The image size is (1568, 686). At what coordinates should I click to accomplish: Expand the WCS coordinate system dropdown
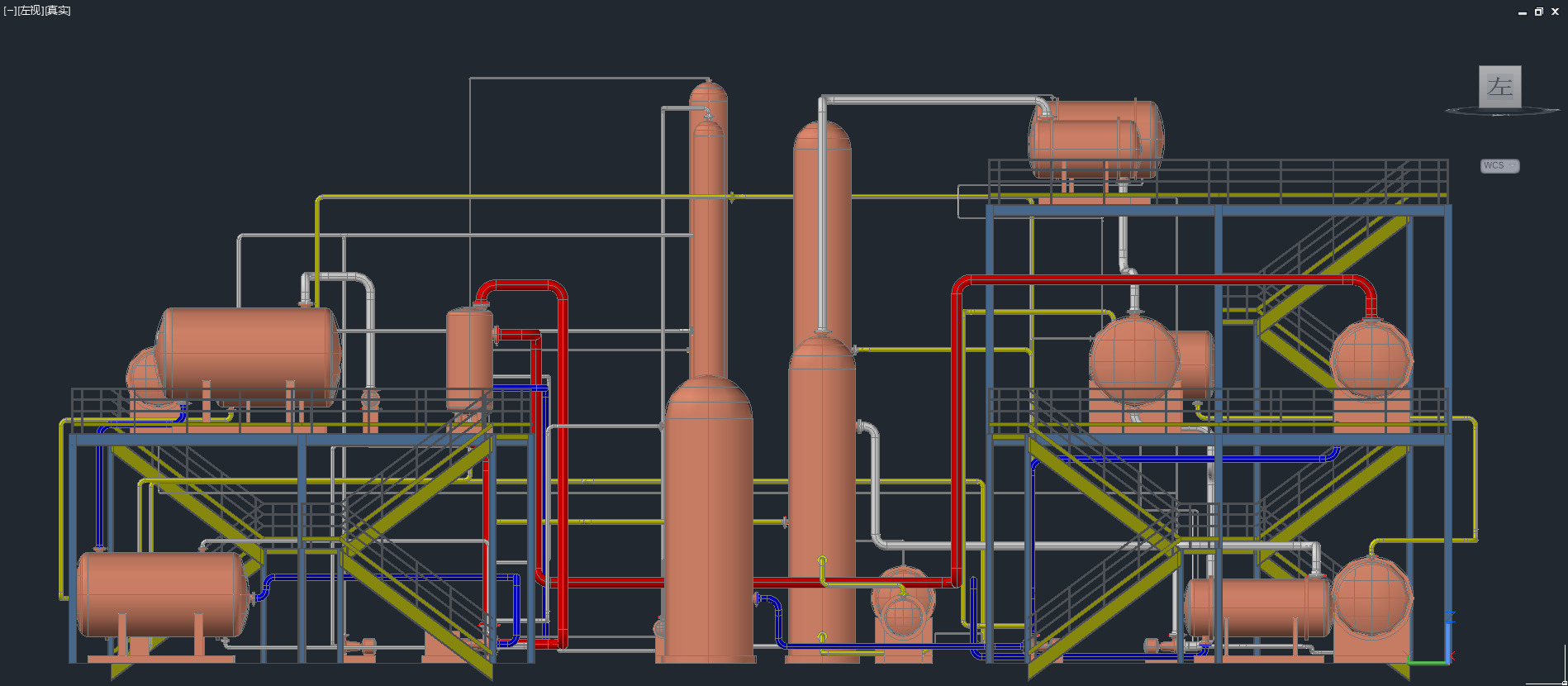click(x=1499, y=165)
